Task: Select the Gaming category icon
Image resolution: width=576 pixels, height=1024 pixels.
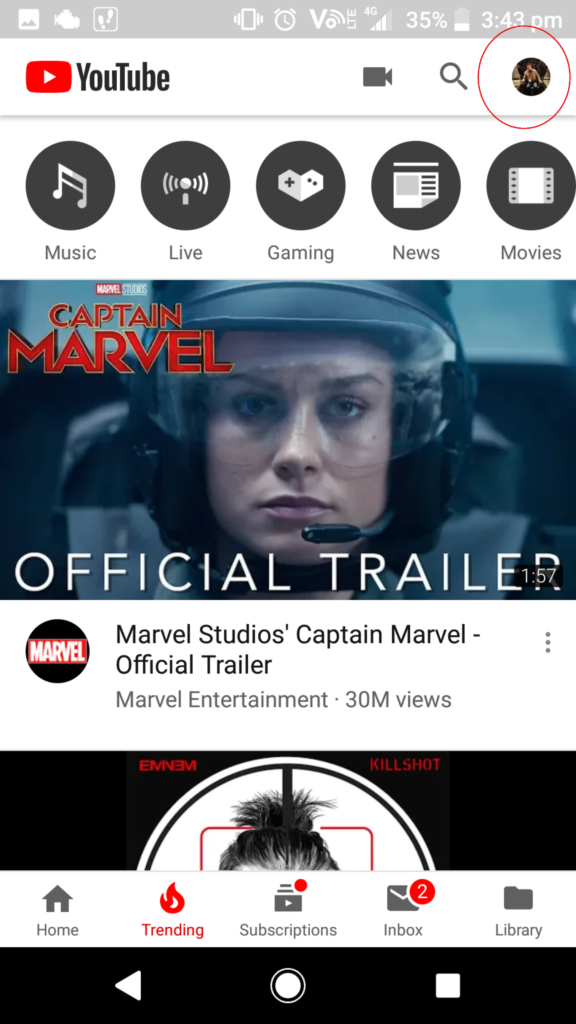Action: pos(300,185)
